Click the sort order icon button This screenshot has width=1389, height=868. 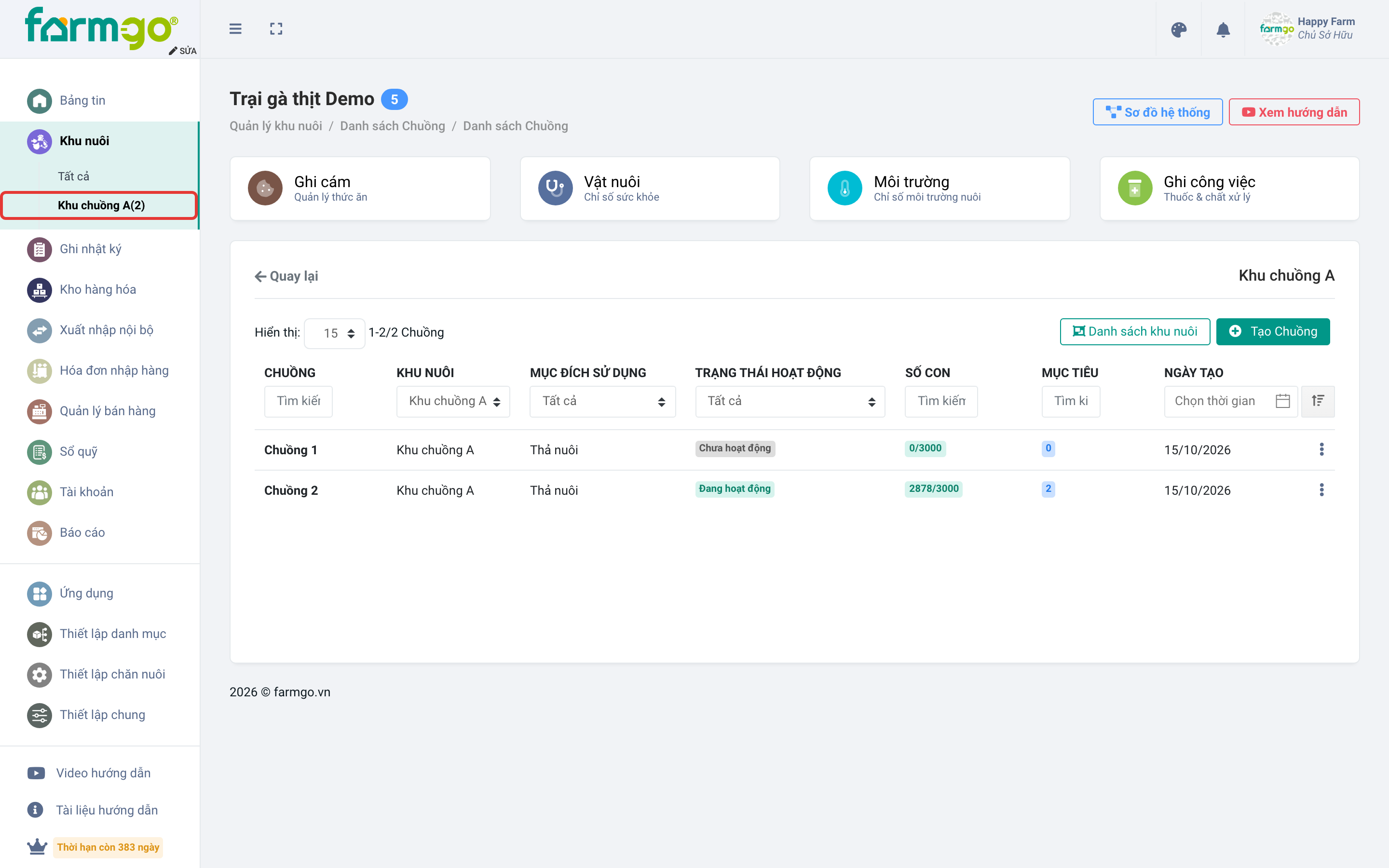point(1318,401)
